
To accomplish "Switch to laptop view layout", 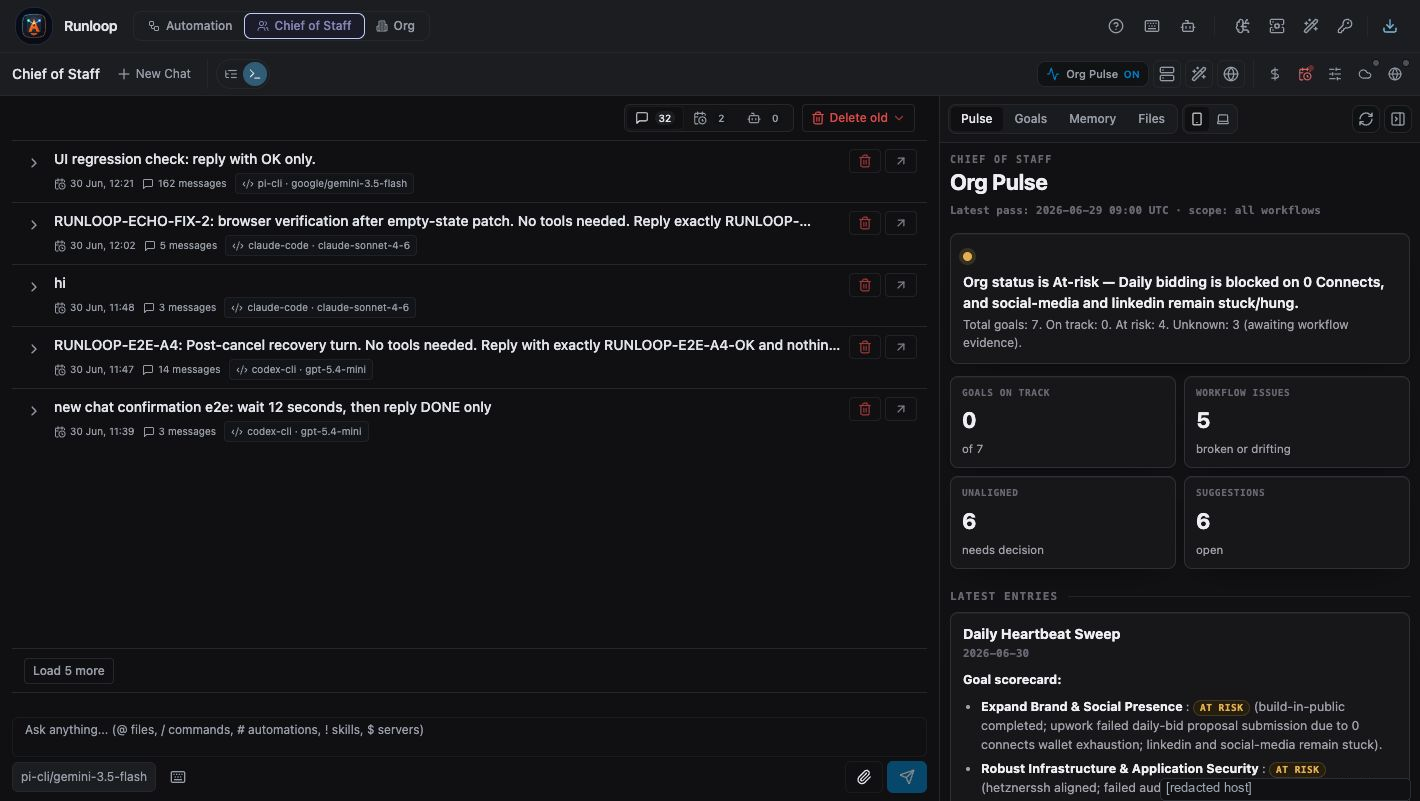I will (1223, 119).
